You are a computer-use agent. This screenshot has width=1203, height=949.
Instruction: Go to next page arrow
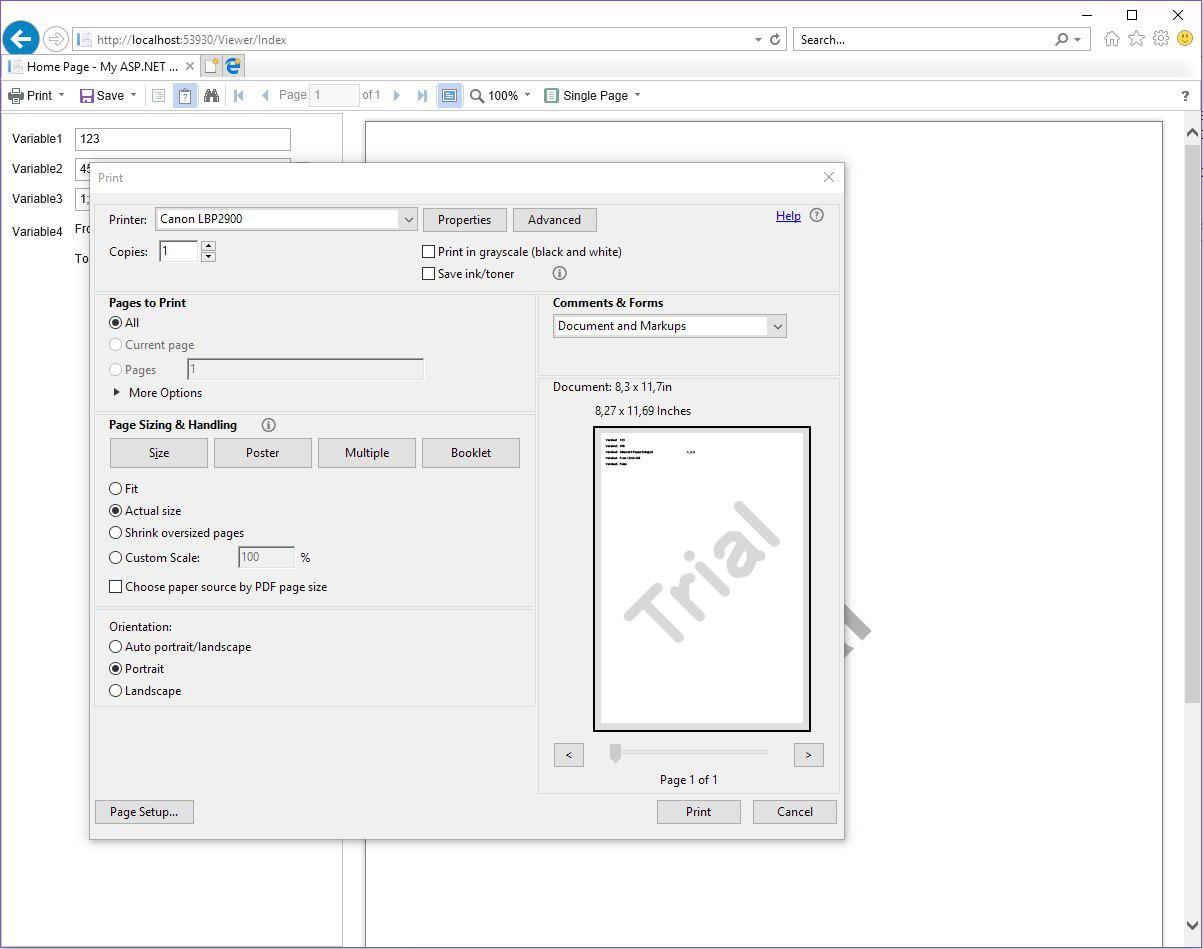pos(397,96)
